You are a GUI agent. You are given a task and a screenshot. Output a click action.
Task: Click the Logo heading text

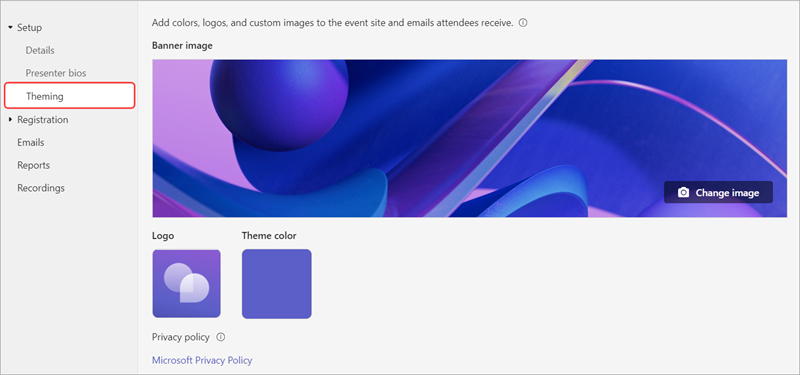click(x=163, y=236)
